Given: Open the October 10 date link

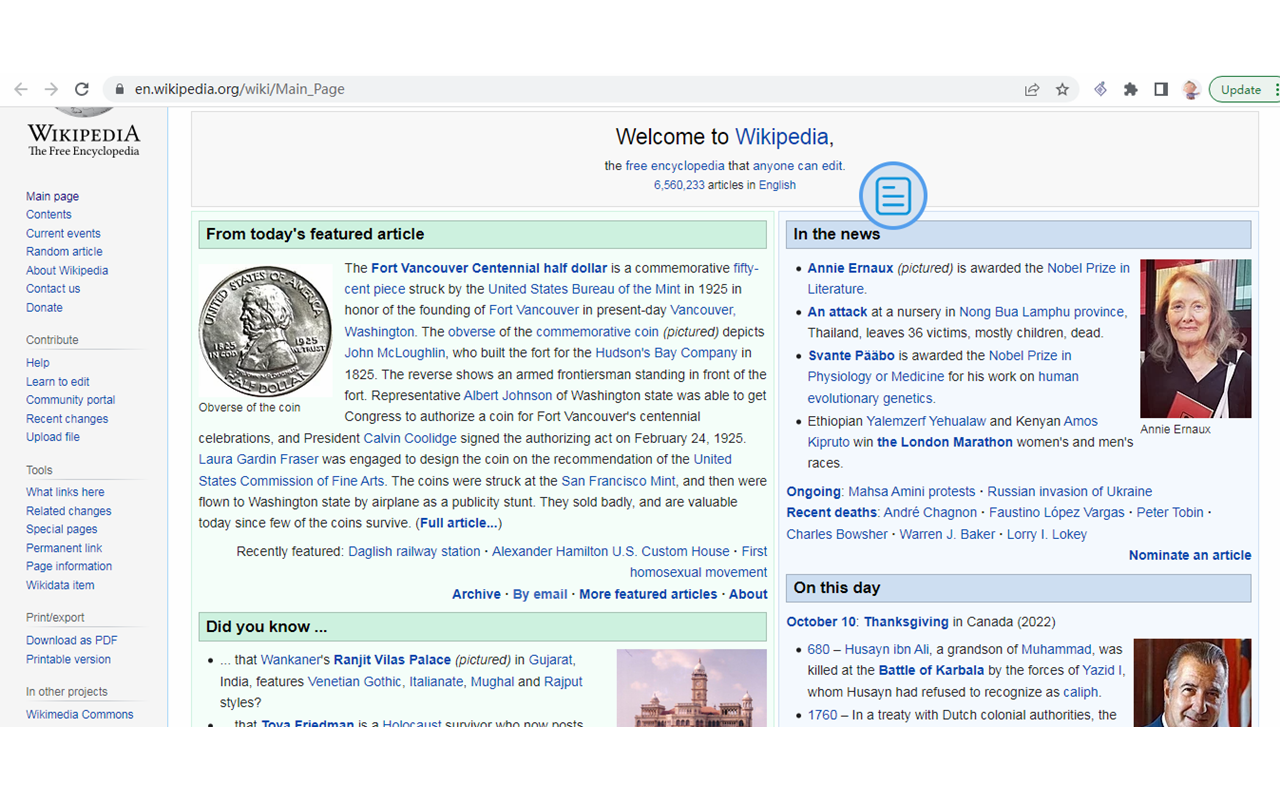Looking at the screenshot, I should coord(821,621).
